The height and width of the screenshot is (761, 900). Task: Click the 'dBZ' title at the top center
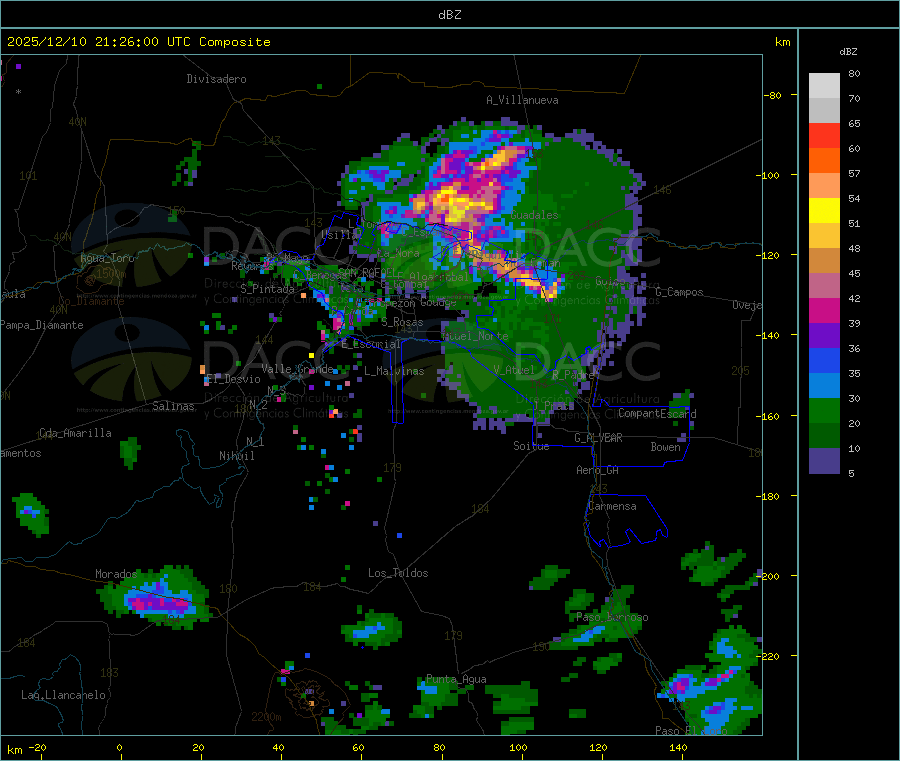(x=449, y=15)
